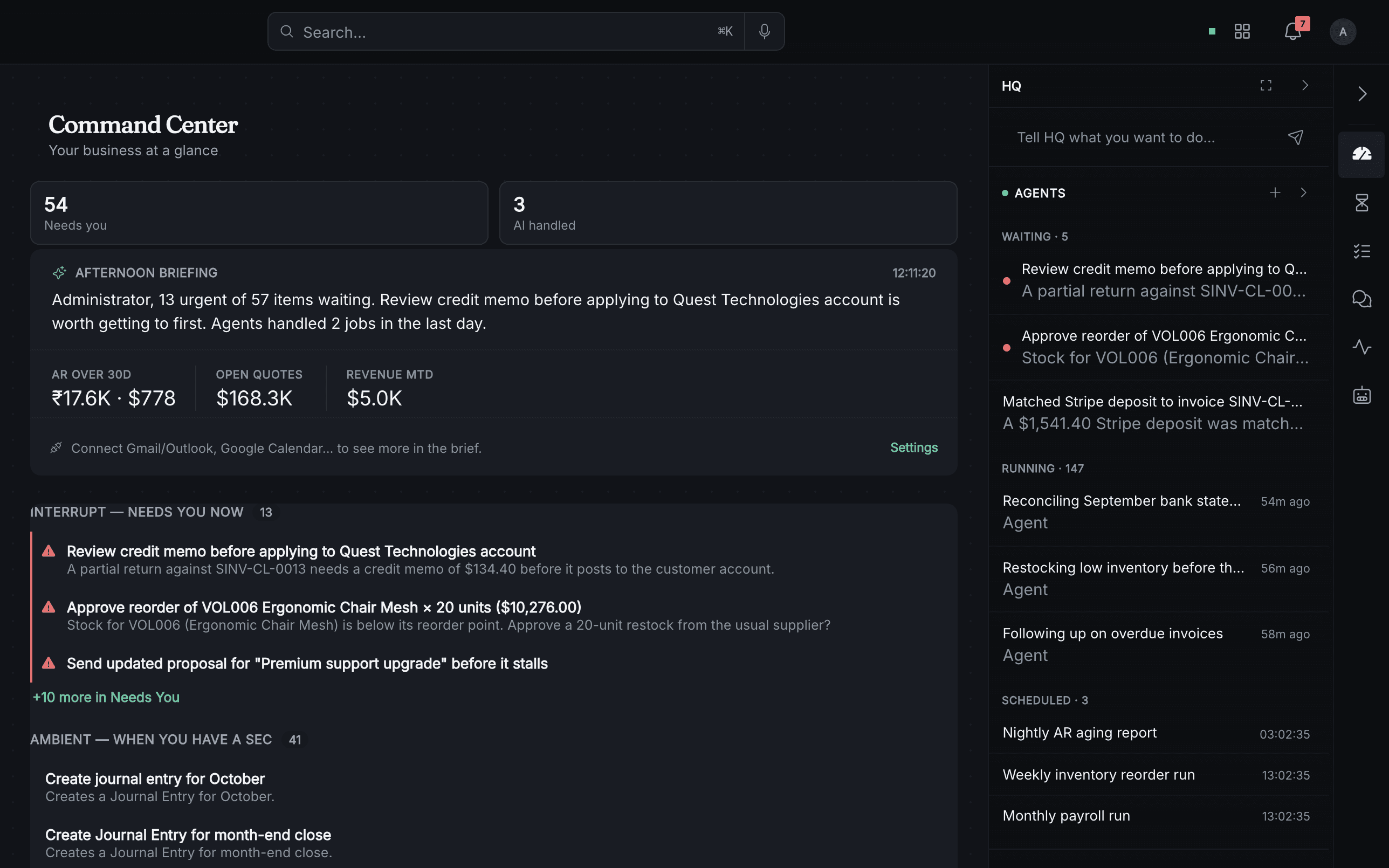Expand HQ panel to fullscreen
Image resolution: width=1389 pixels, height=868 pixels.
1266,86
